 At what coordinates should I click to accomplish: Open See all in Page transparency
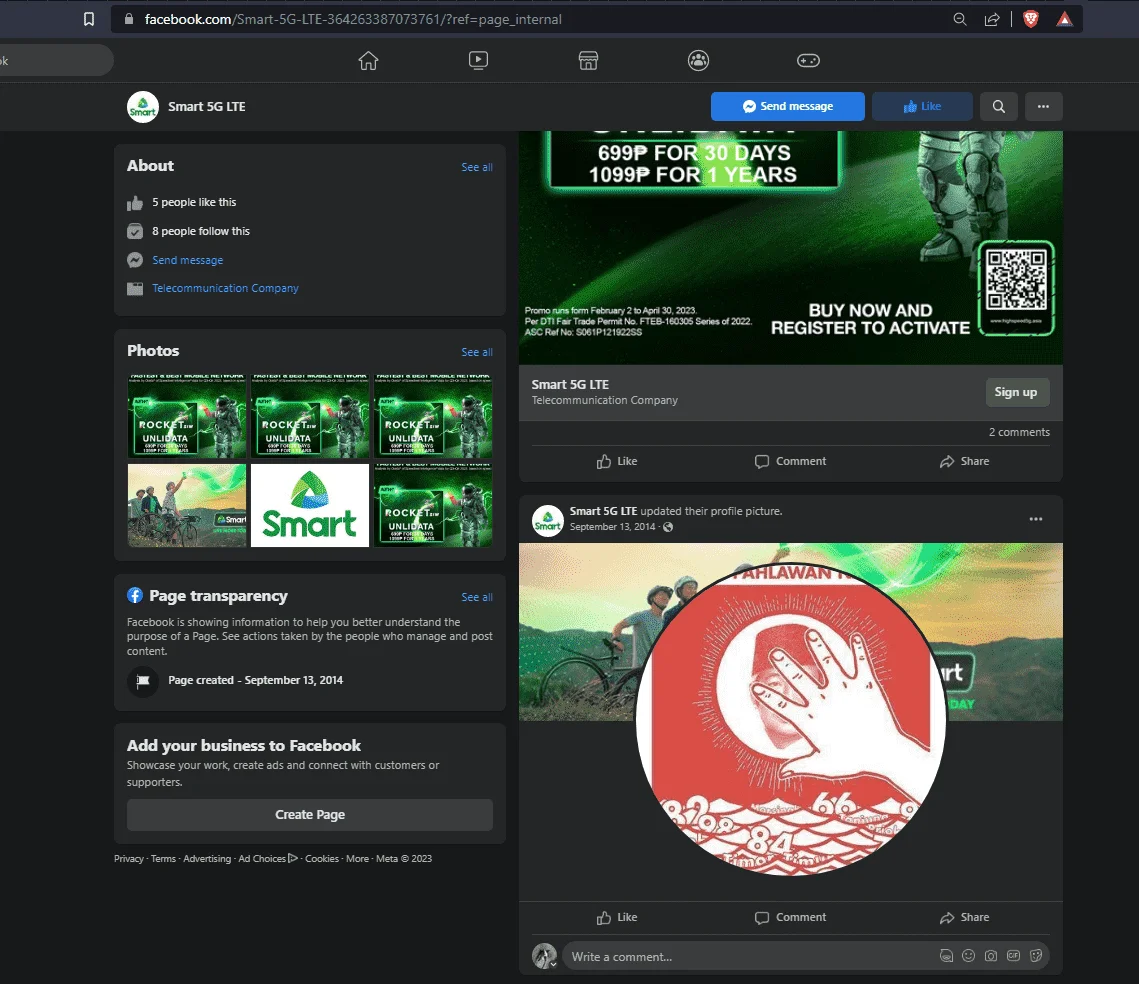coord(477,597)
